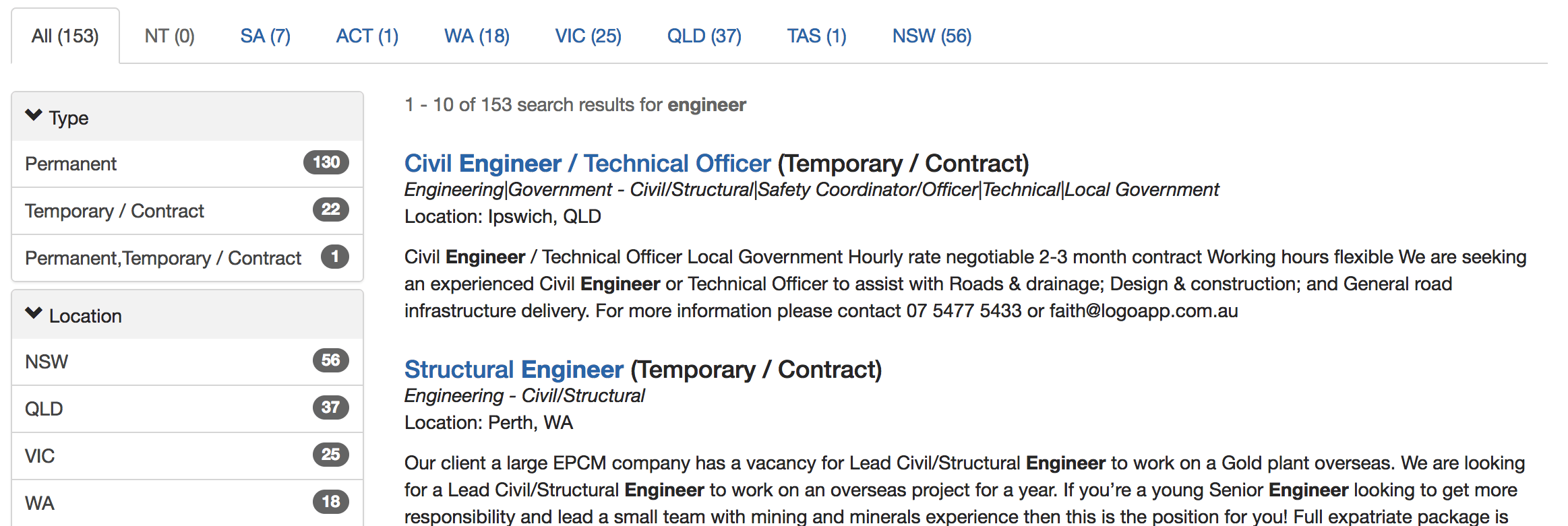The width and height of the screenshot is (1568, 526).
Task: Collapse the Location filter chevron
Action: coord(34,314)
